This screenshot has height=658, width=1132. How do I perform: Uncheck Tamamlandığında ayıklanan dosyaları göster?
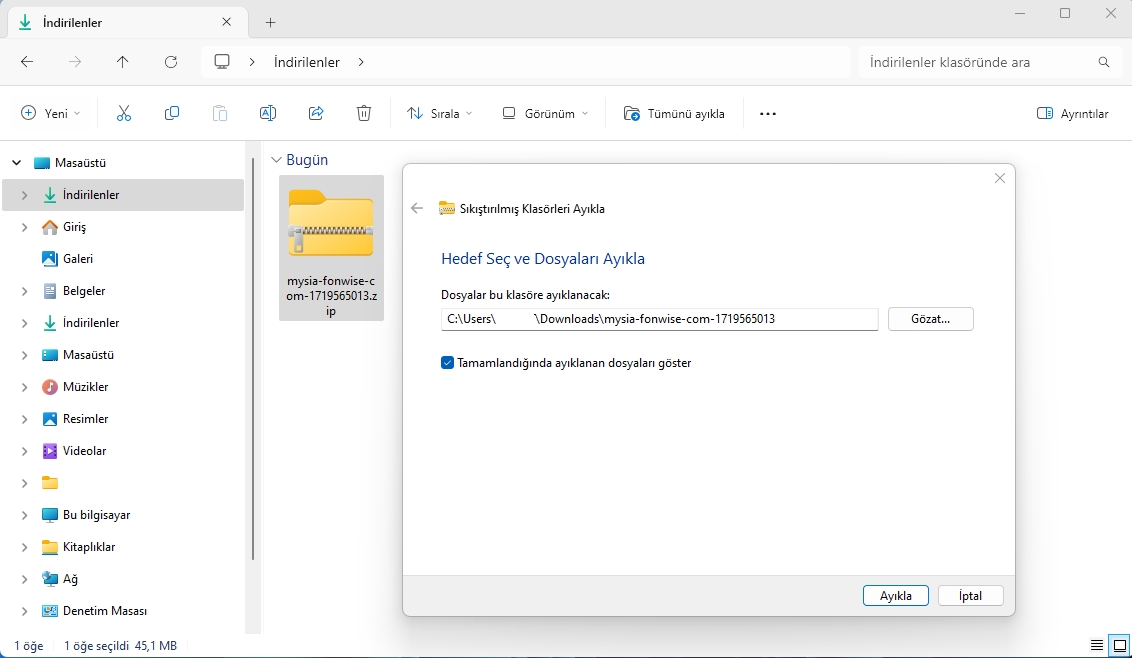(x=448, y=363)
